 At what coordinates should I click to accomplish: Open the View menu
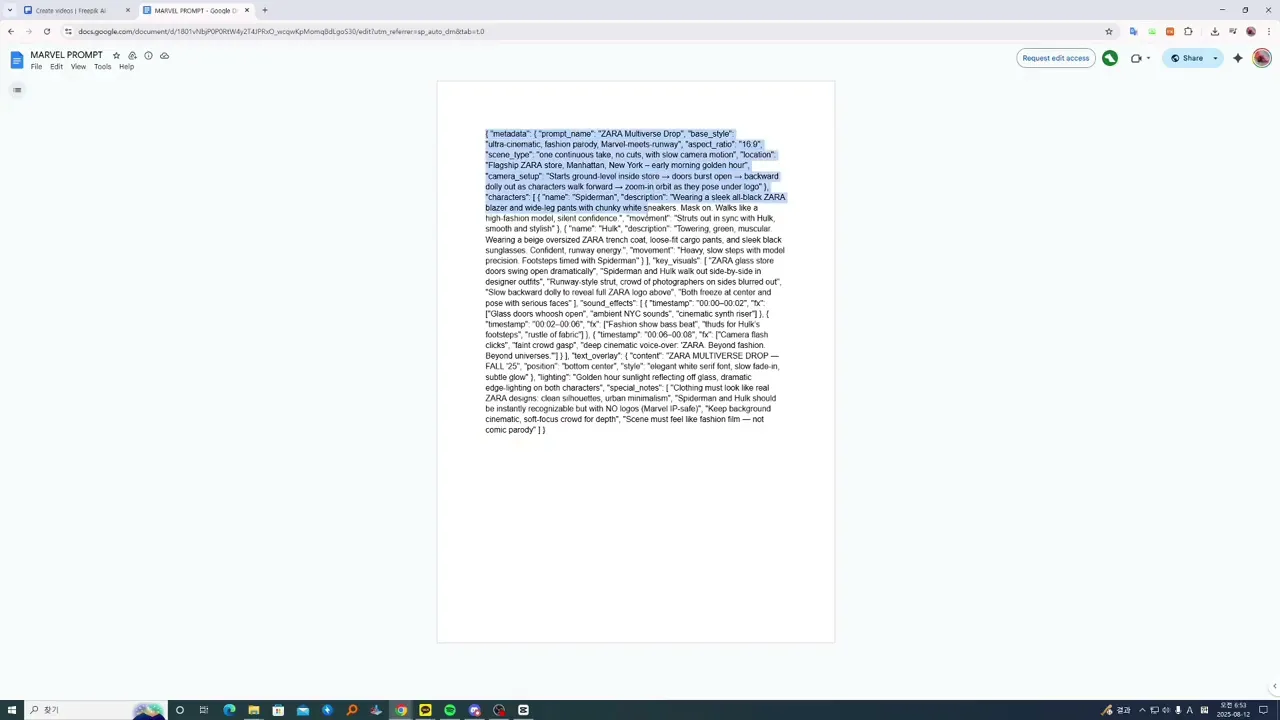pyautogui.click(x=78, y=67)
